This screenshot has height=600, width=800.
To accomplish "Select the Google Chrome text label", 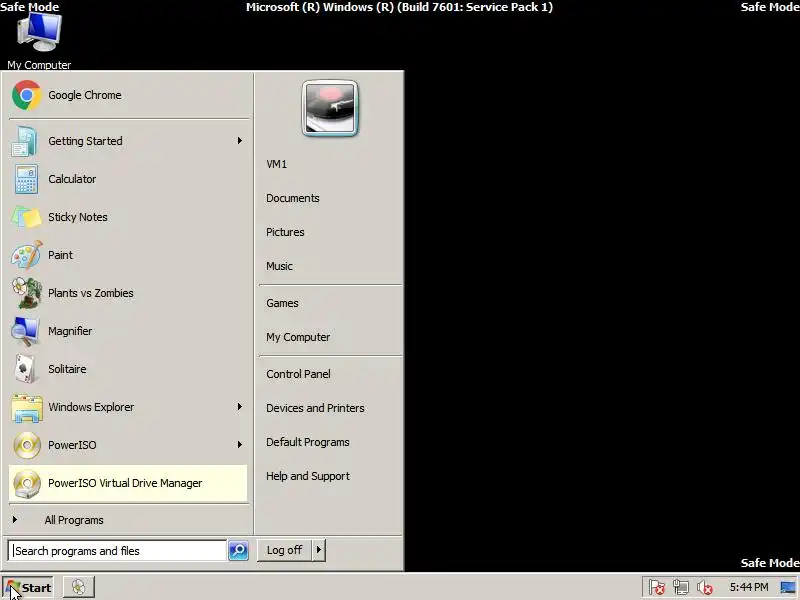I will pyautogui.click(x=85, y=95).
